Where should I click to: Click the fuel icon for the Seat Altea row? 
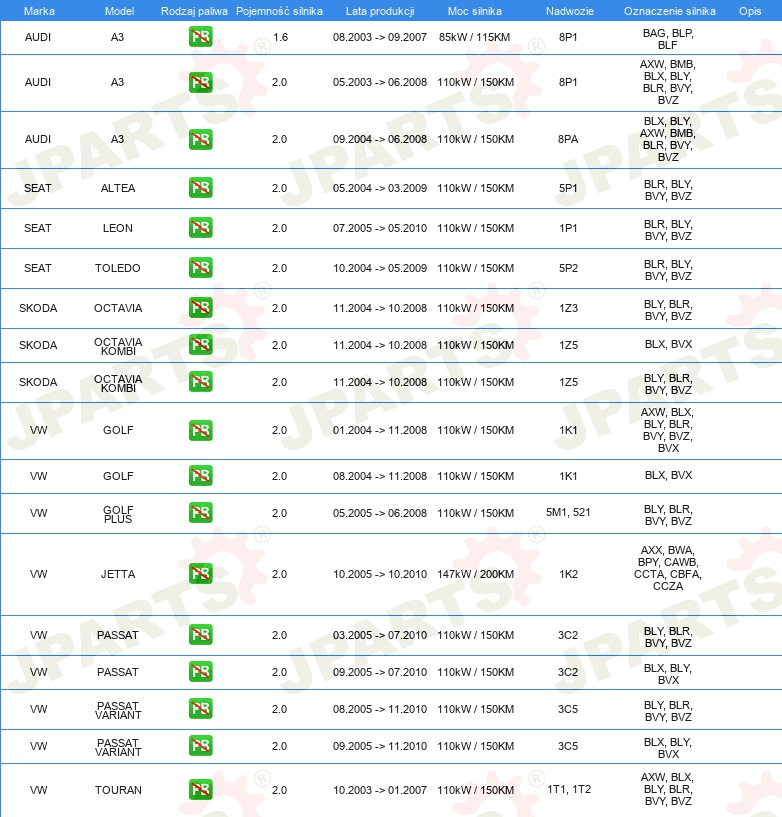click(x=201, y=188)
